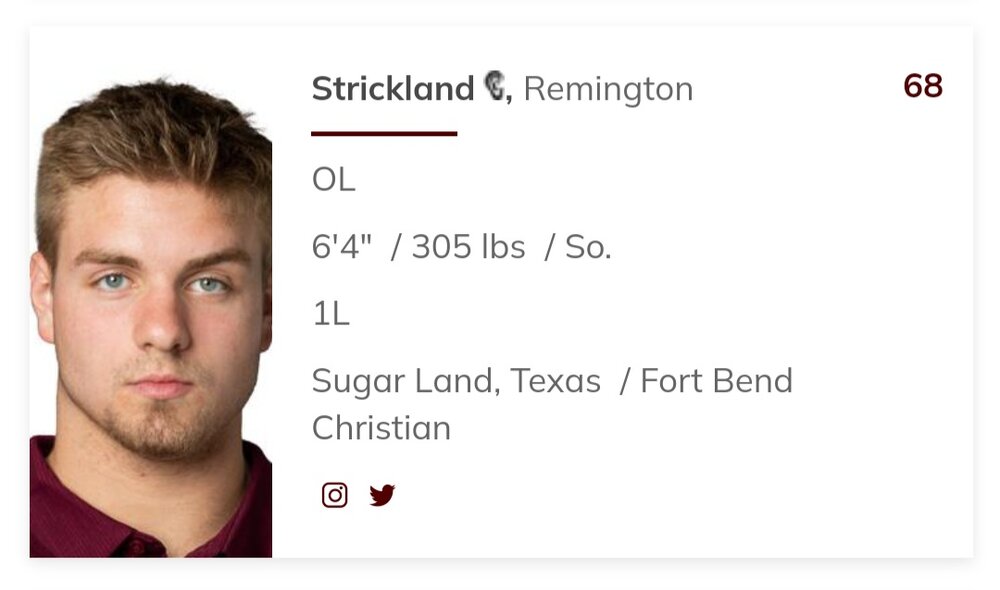The width and height of the screenshot is (1000, 590).
Task: Click the slash before Fort Bend
Action: (x=624, y=381)
